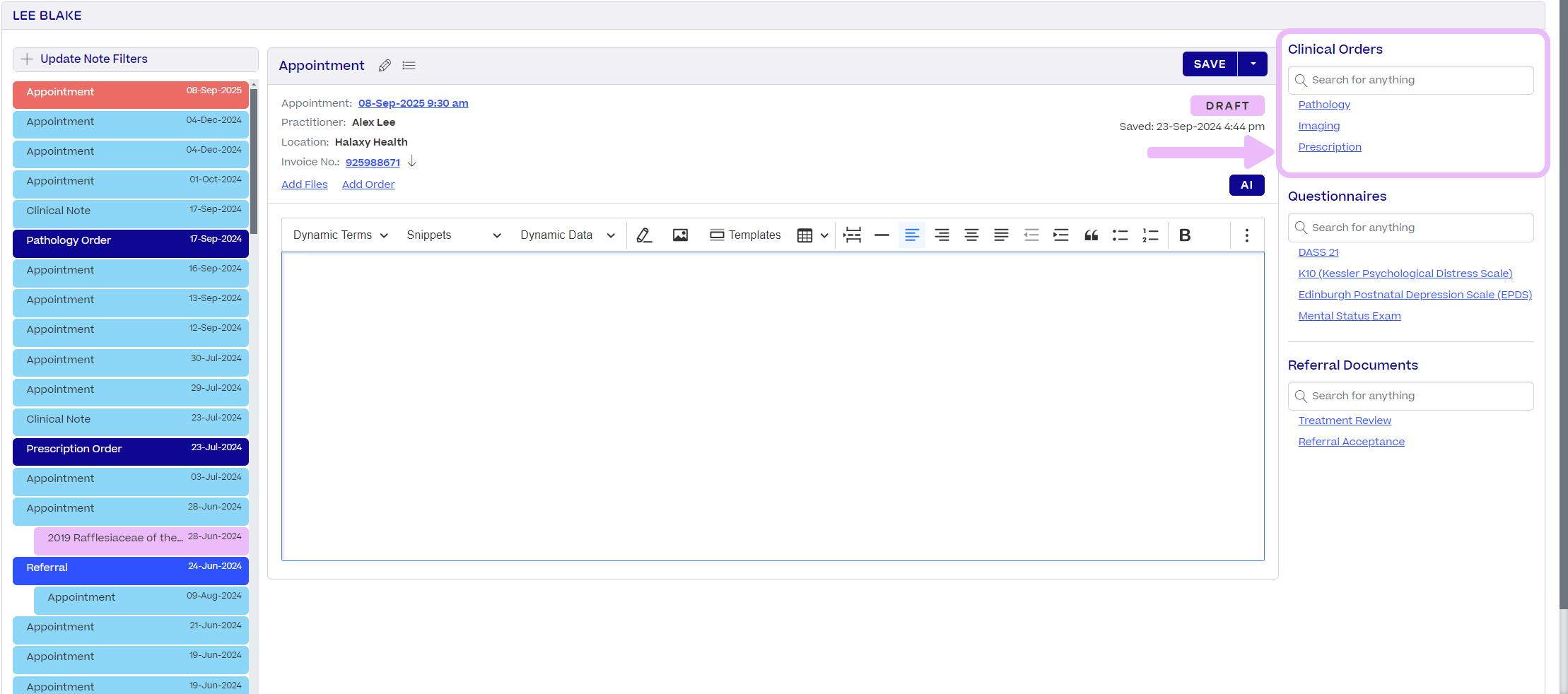
Task: Insert image using the picture icon
Action: pyautogui.click(x=680, y=235)
